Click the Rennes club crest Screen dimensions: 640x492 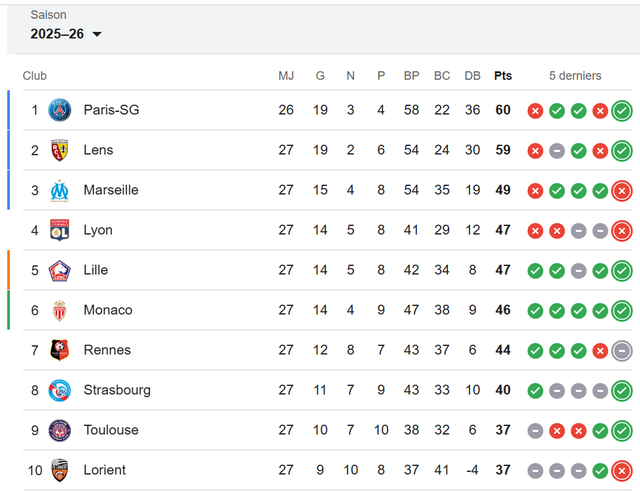click(x=60, y=350)
